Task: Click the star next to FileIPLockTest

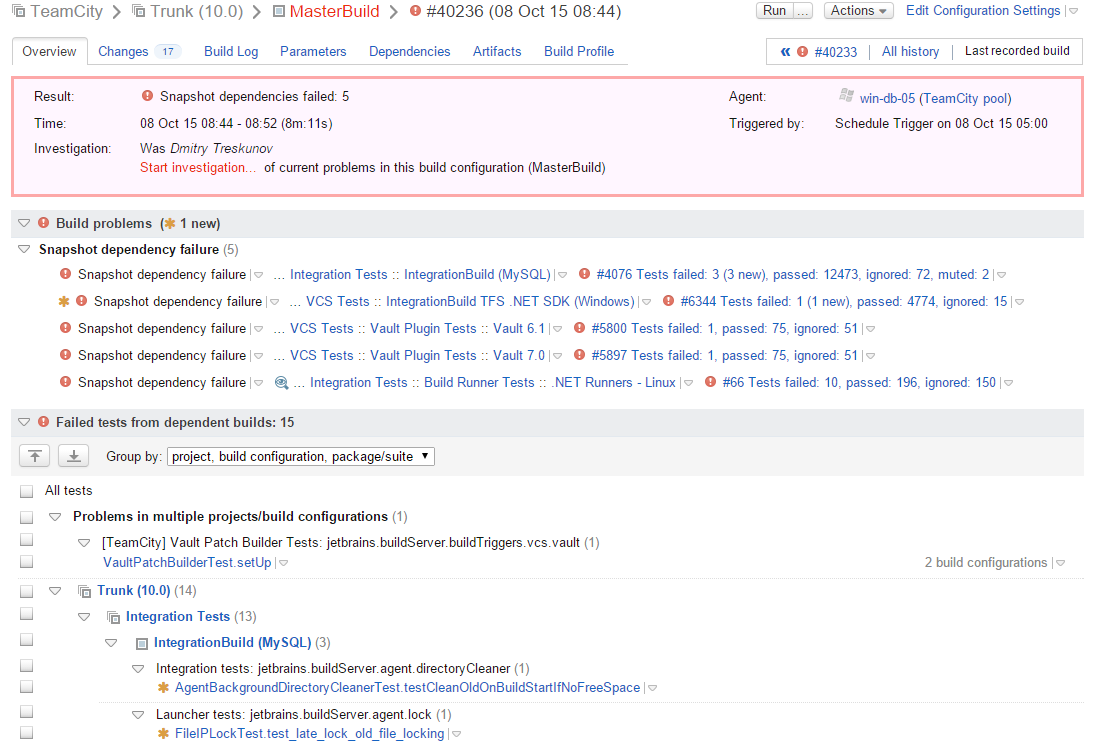Action: [163, 734]
